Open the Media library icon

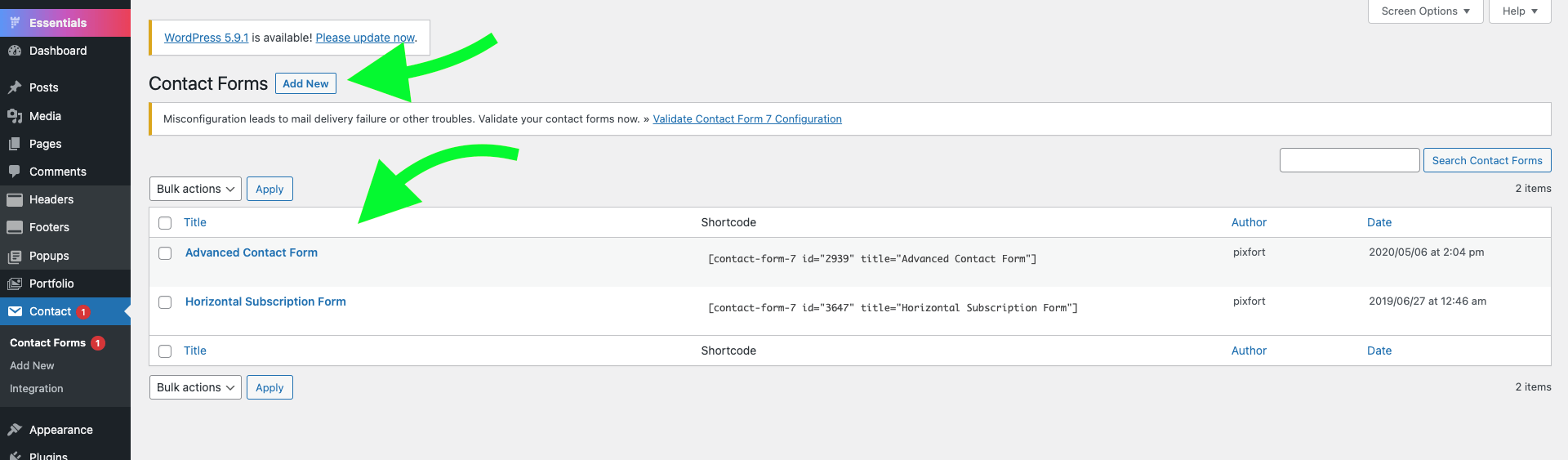point(15,116)
